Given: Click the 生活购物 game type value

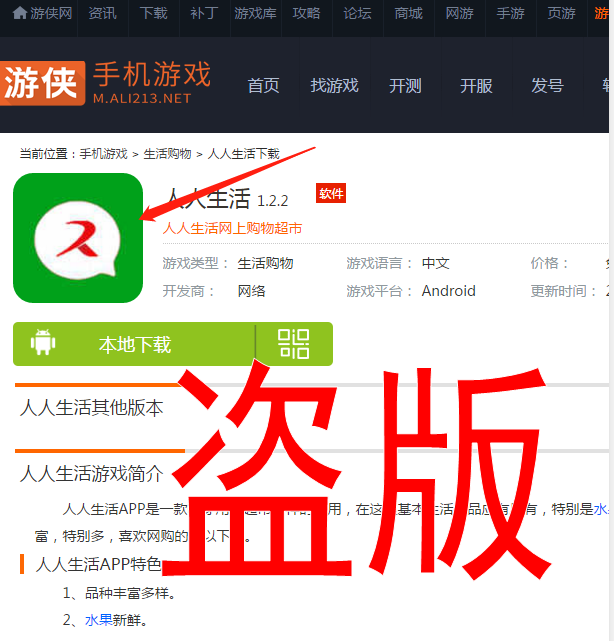Looking at the screenshot, I should (x=266, y=263).
